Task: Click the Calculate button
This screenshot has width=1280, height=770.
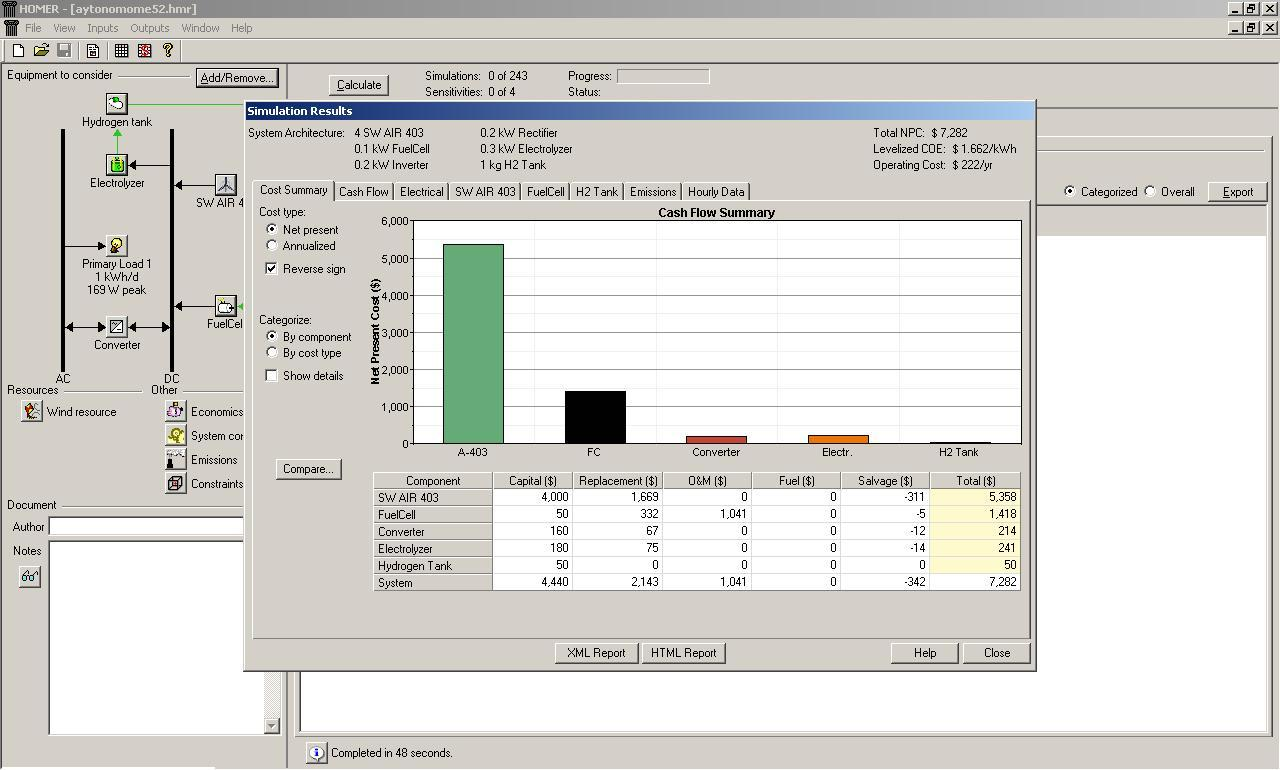Action: (359, 85)
